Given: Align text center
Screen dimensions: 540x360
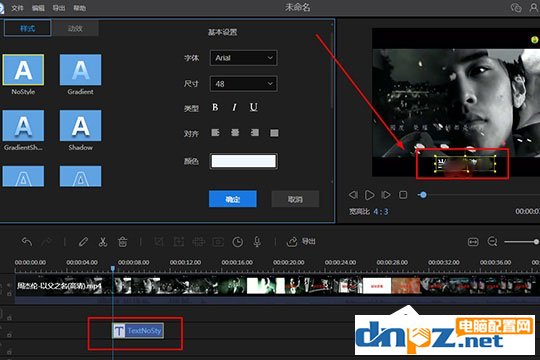Looking at the screenshot, I should (x=235, y=133).
